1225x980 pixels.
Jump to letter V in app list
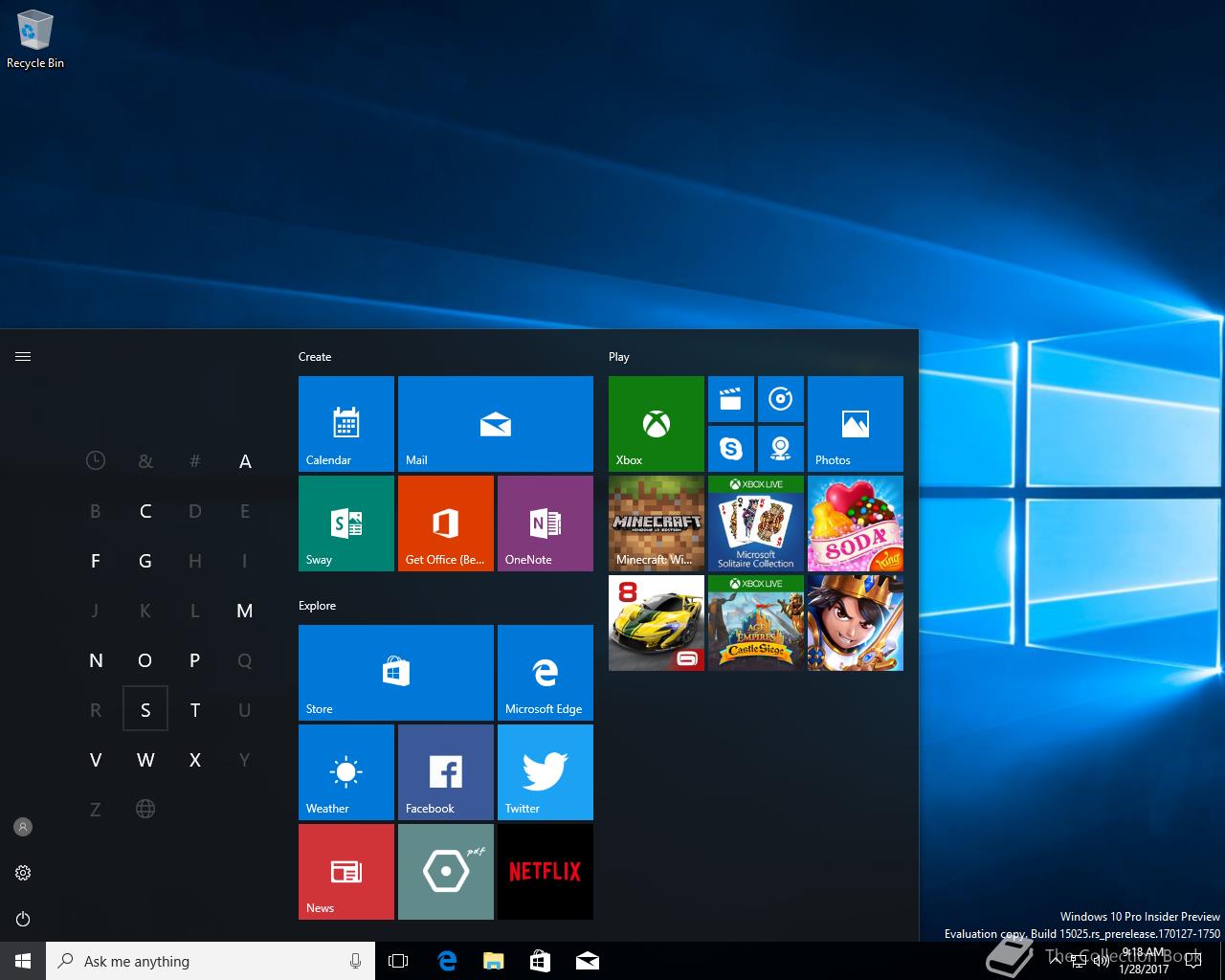[96, 760]
